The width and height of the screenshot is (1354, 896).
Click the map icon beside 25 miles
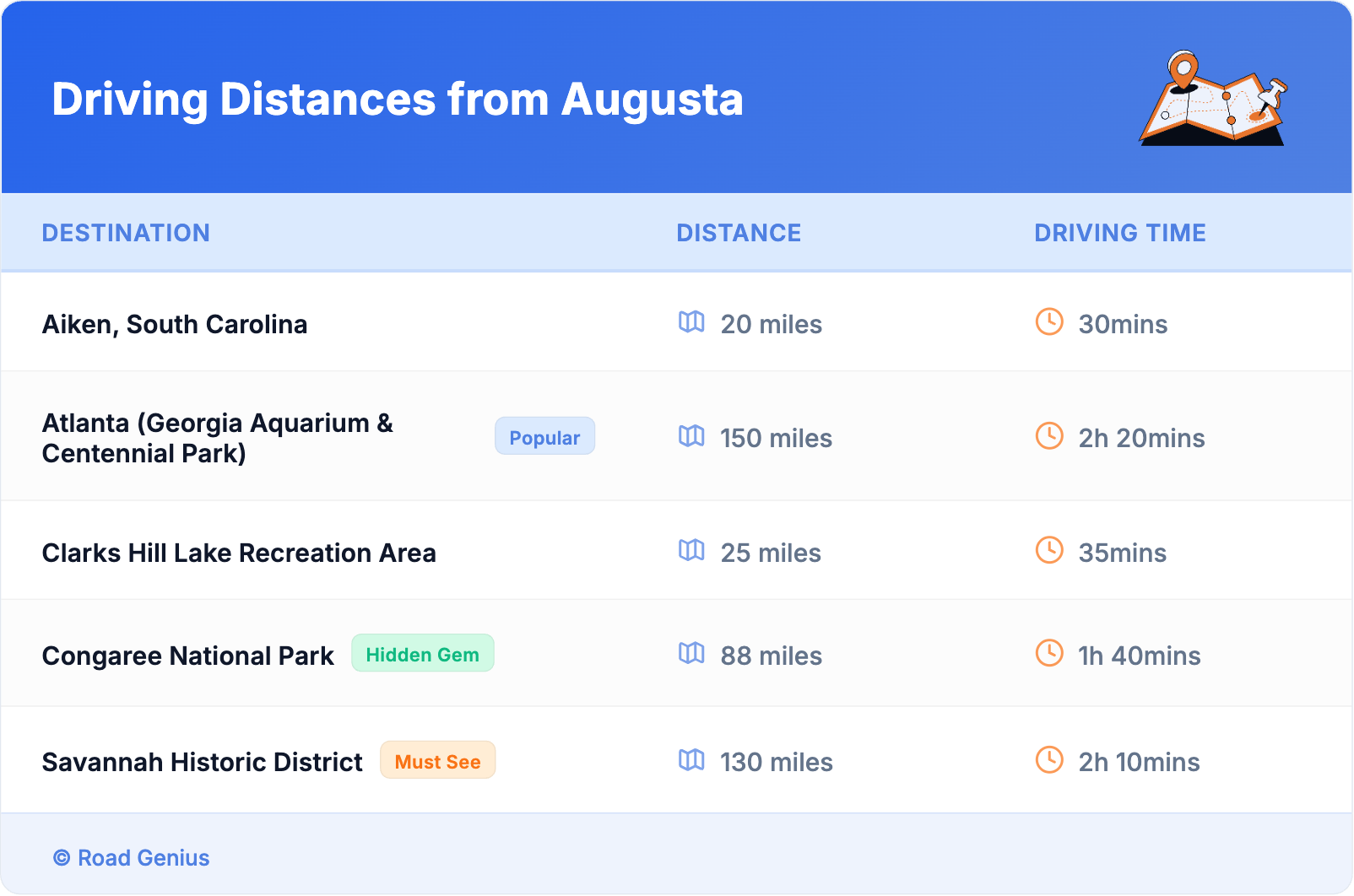[x=691, y=551]
